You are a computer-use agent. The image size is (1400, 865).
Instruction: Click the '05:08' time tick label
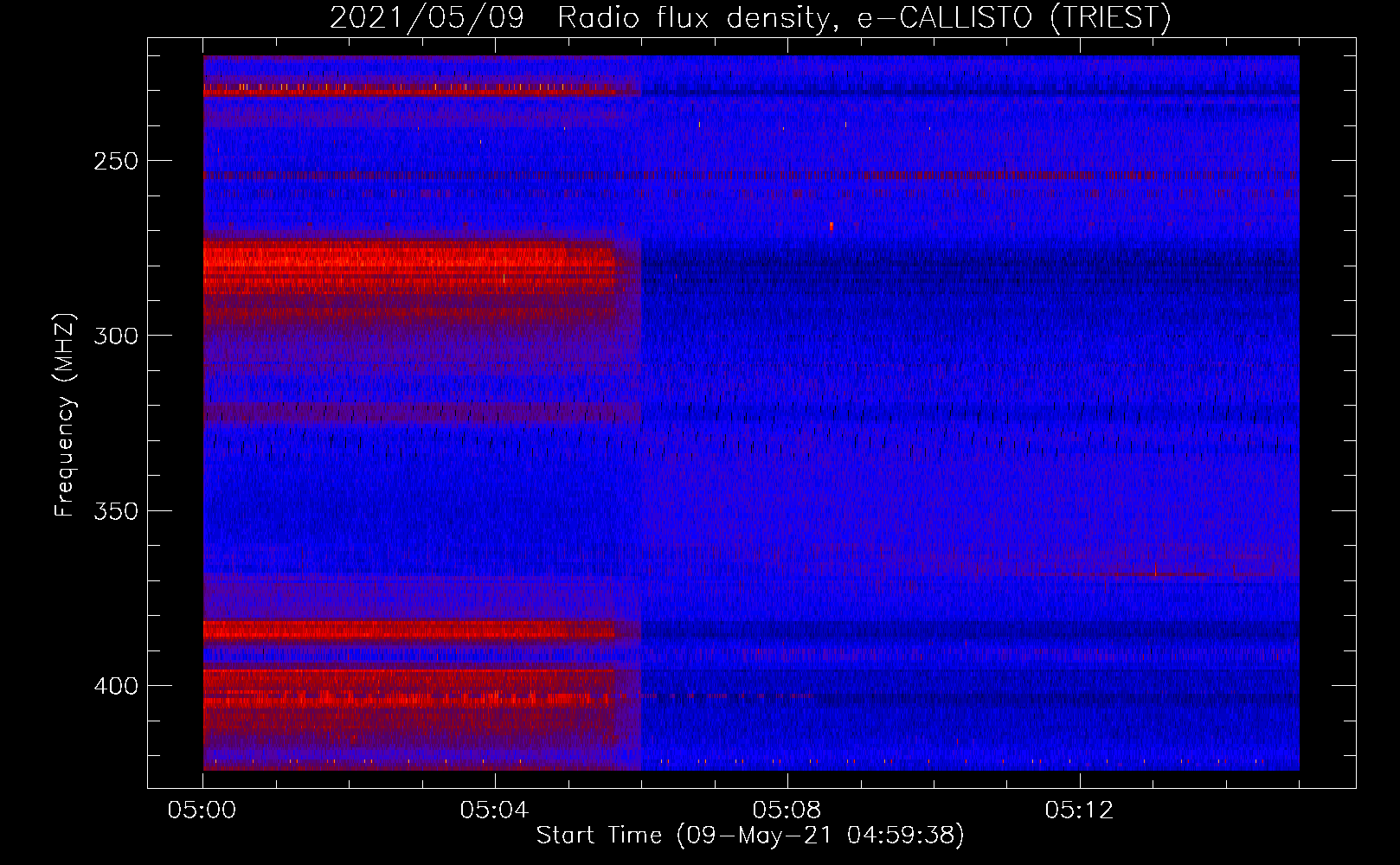787,811
